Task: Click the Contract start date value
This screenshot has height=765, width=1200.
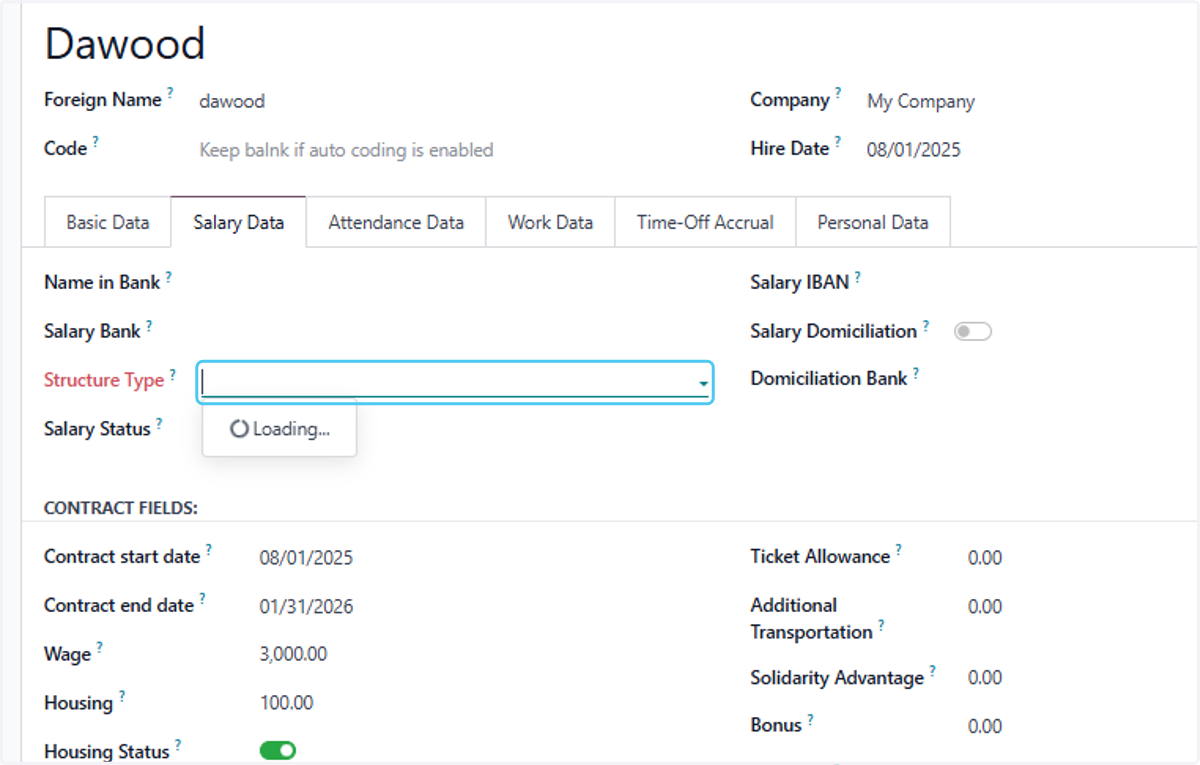Action: point(306,558)
